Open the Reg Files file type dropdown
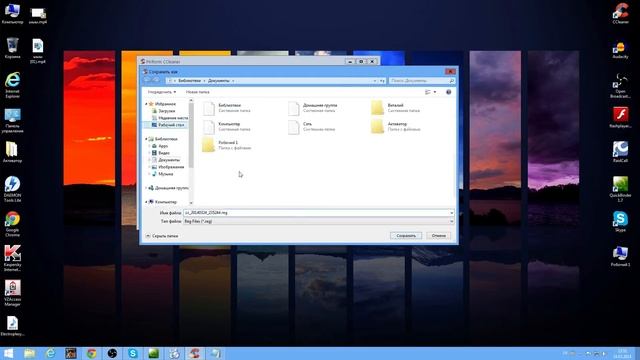This screenshot has height=360, width=640. (318, 221)
